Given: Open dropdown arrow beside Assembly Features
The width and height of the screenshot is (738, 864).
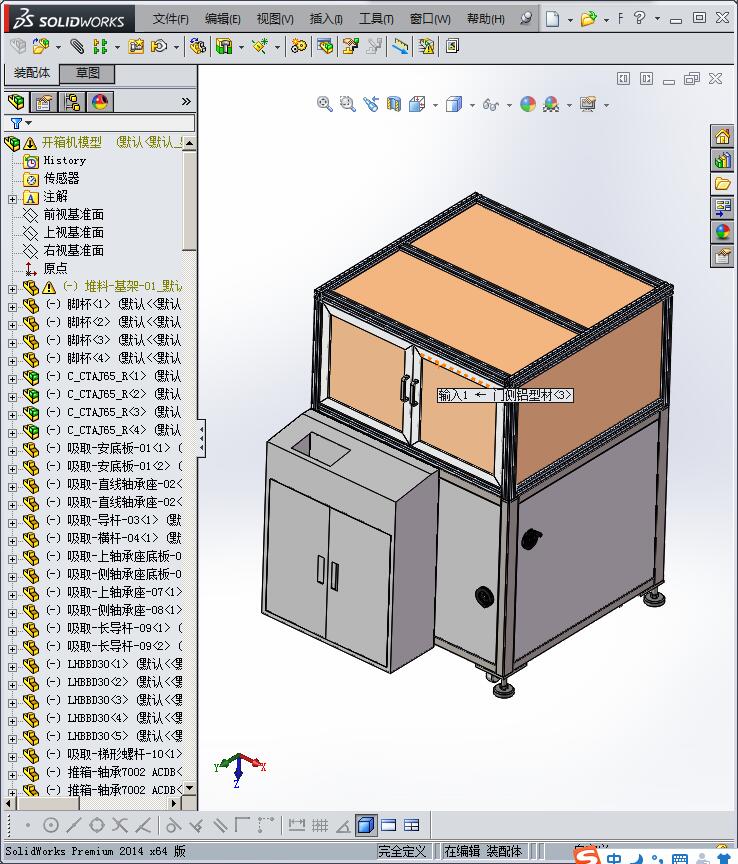Looking at the screenshot, I should pyautogui.click(x=241, y=47).
